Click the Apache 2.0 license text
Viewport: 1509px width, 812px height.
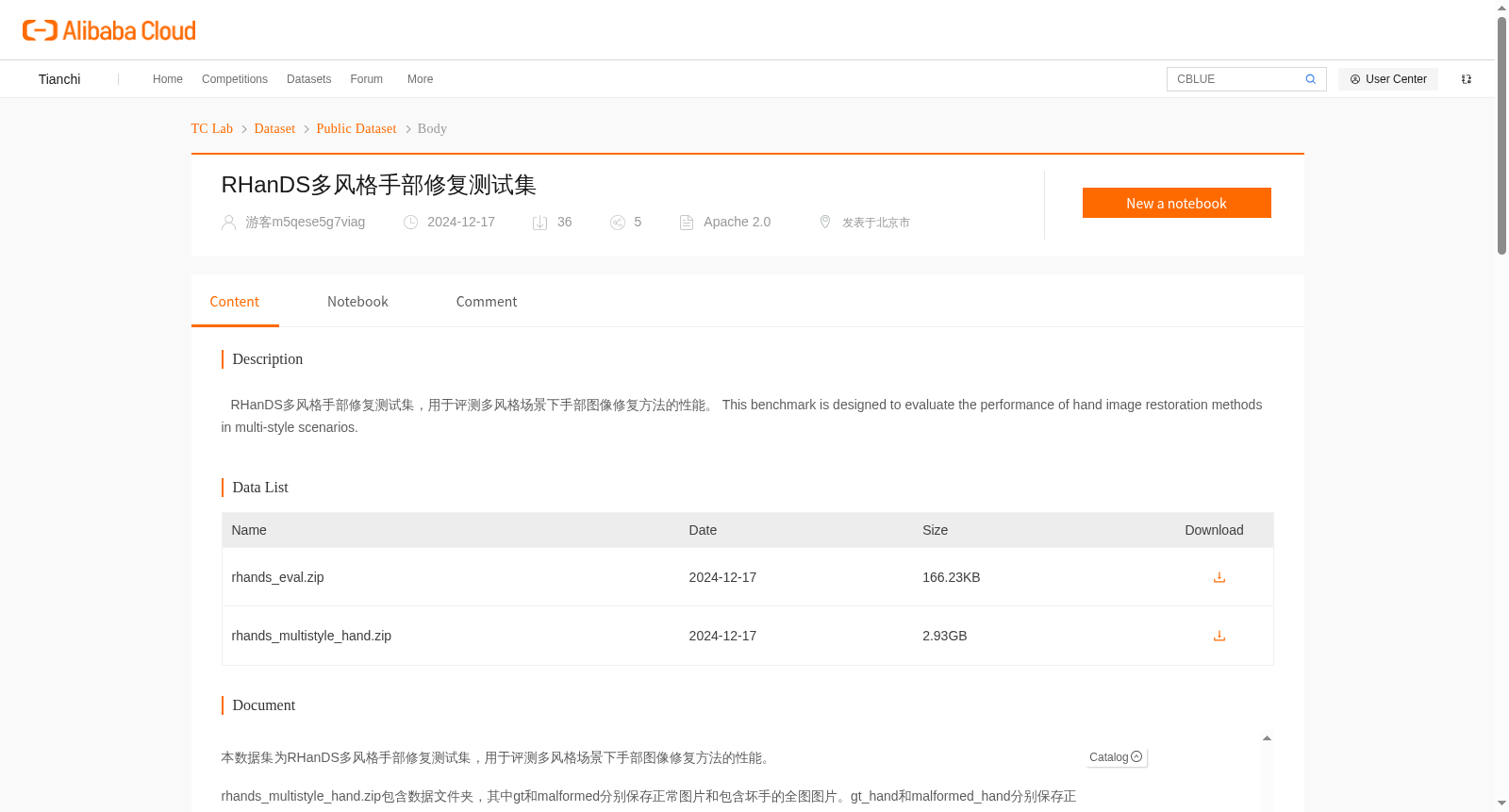click(x=738, y=222)
